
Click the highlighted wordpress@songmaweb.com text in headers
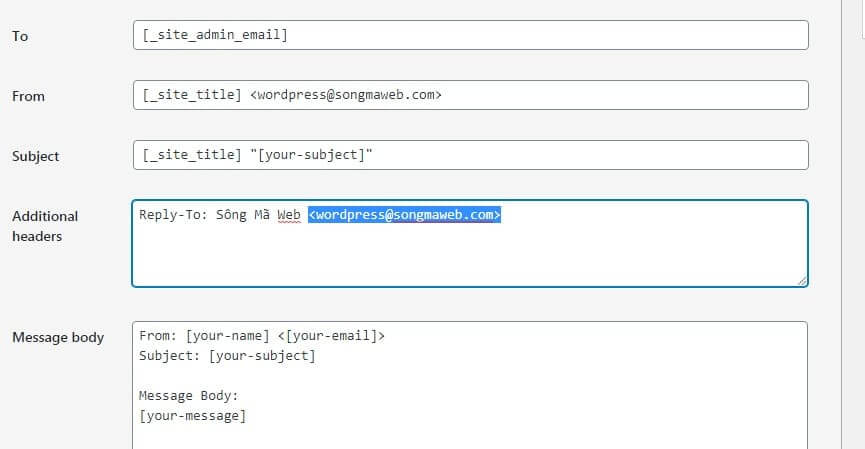(x=404, y=215)
